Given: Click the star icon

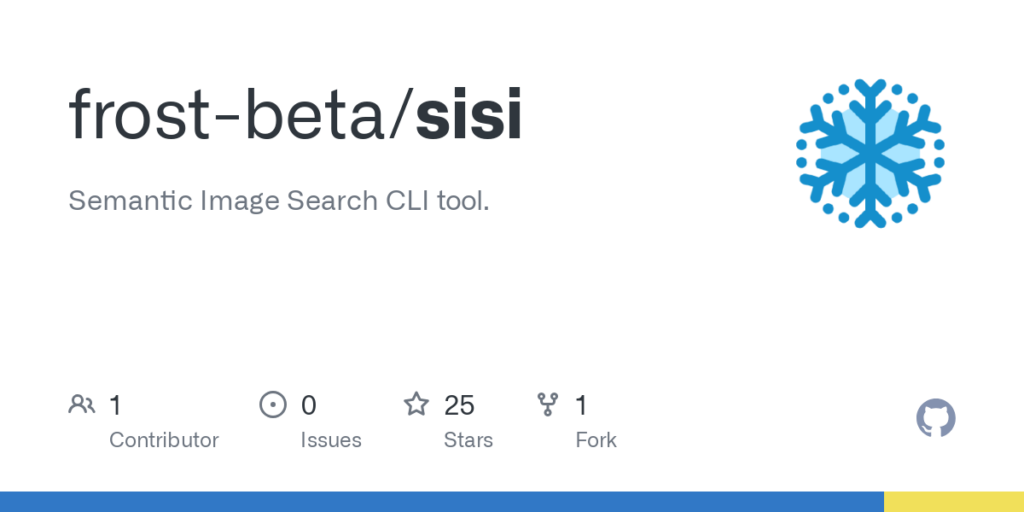Looking at the screenshot, I should 416,405.
